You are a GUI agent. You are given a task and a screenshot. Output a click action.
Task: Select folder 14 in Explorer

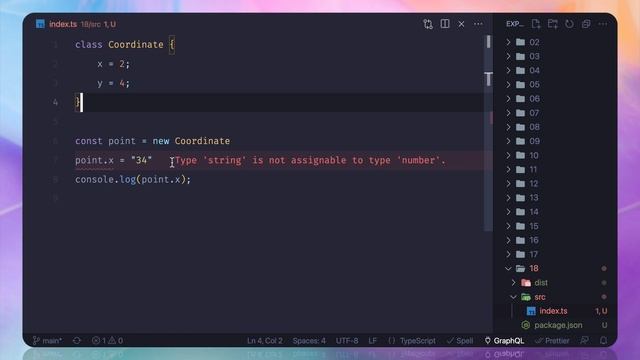(x=556, y=212)
